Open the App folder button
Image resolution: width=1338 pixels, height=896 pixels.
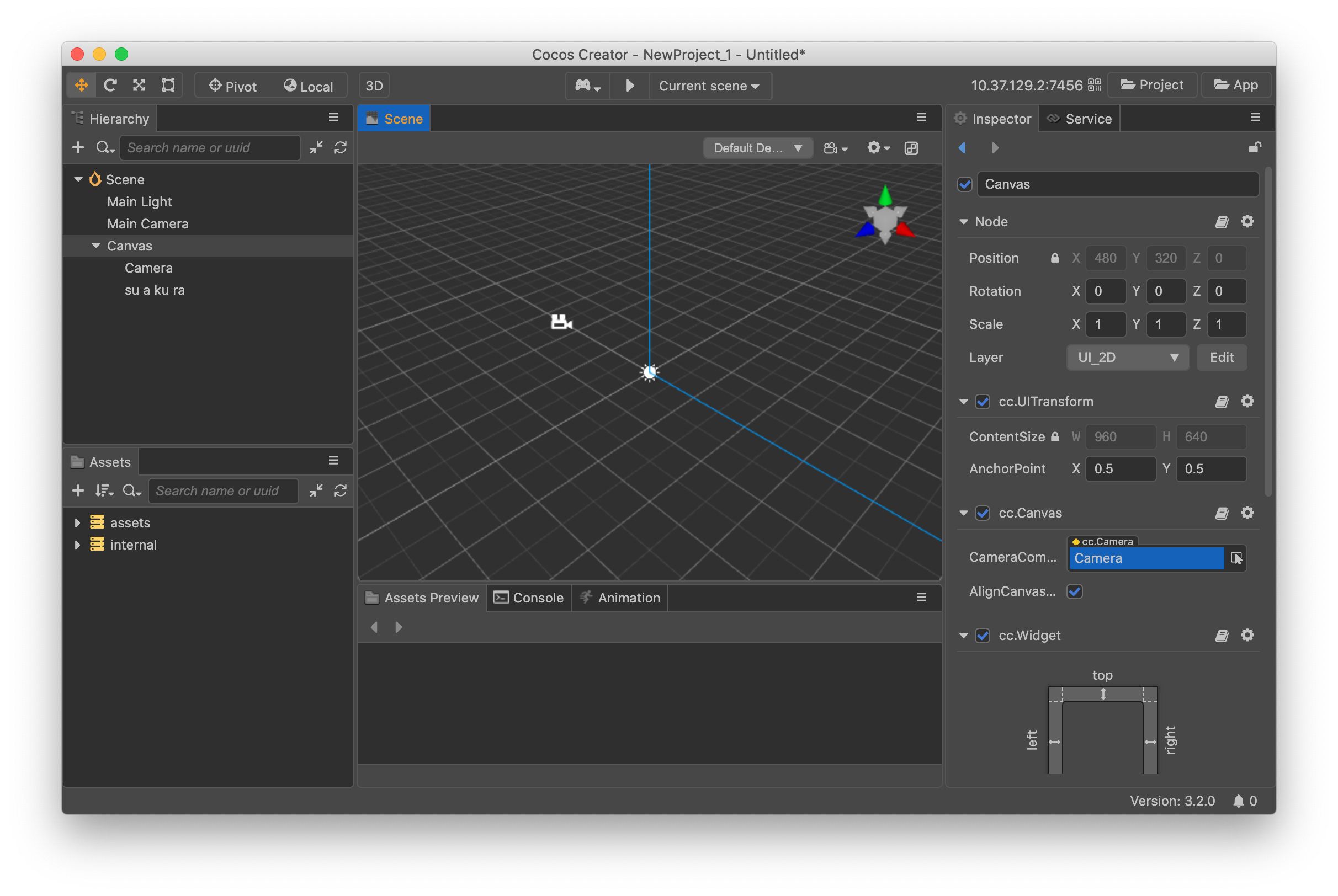pyautogui.click(x=1236, y=85)
